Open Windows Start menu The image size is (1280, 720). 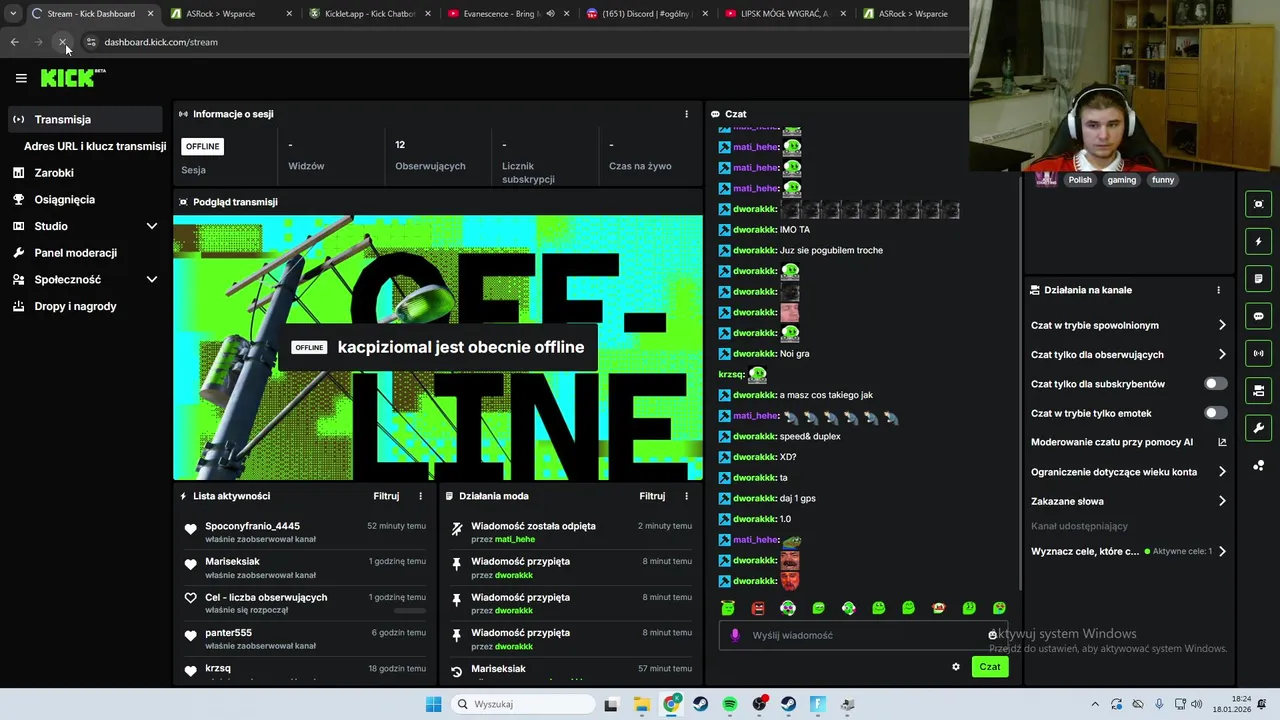[433, 704]
